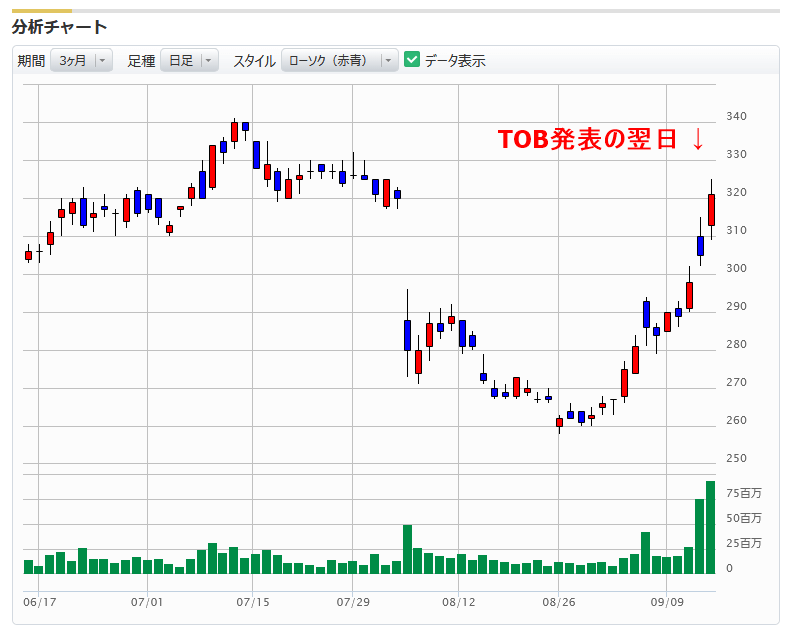This screenshot has width=789, height=634.
Task: Click the 290 price axis label
Action: 736,306
